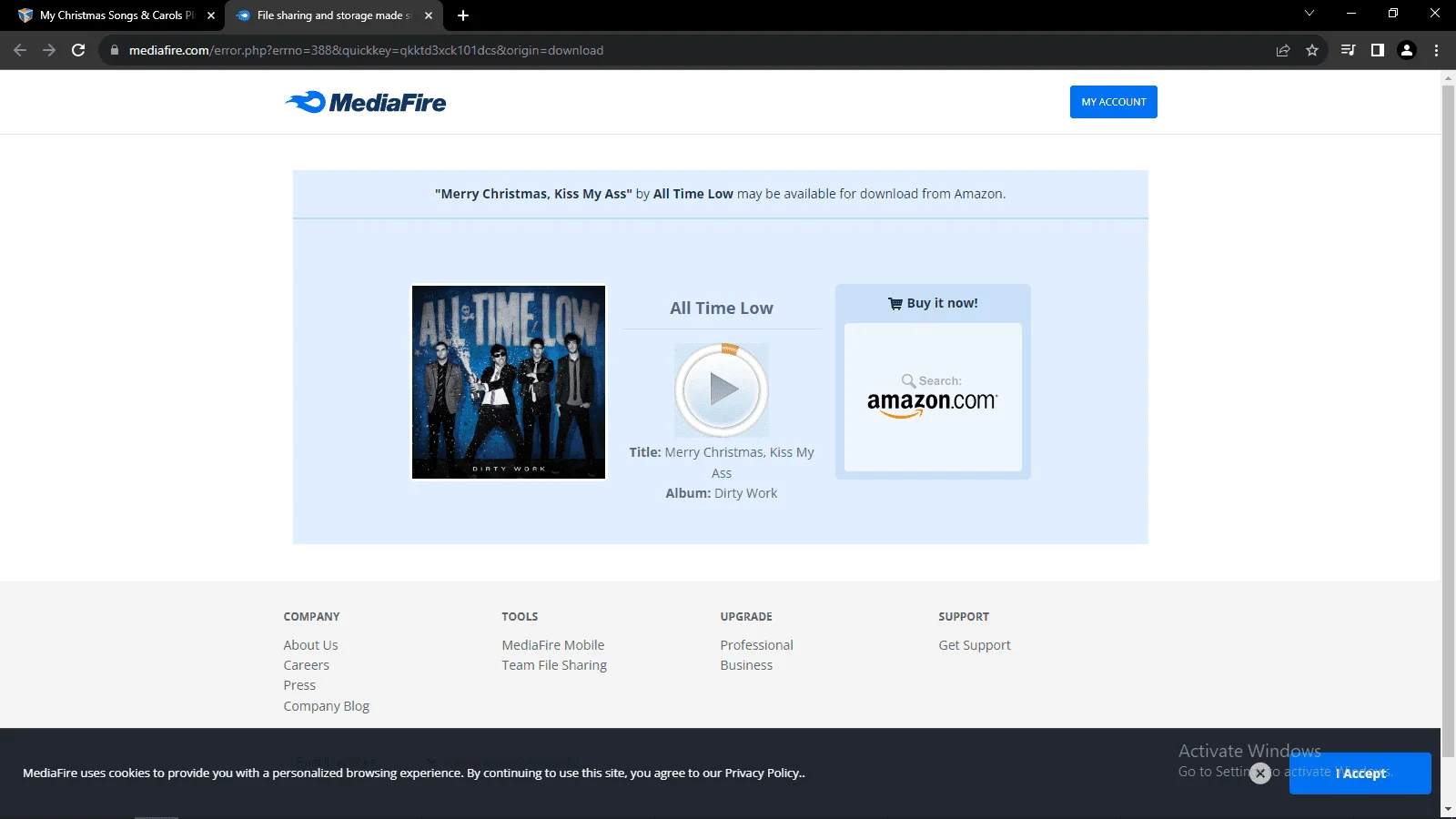Image resolution: width=1456 pixels, height=819 pixels.
Task: Open Team File Sharing link
Action: pos(554,665)
